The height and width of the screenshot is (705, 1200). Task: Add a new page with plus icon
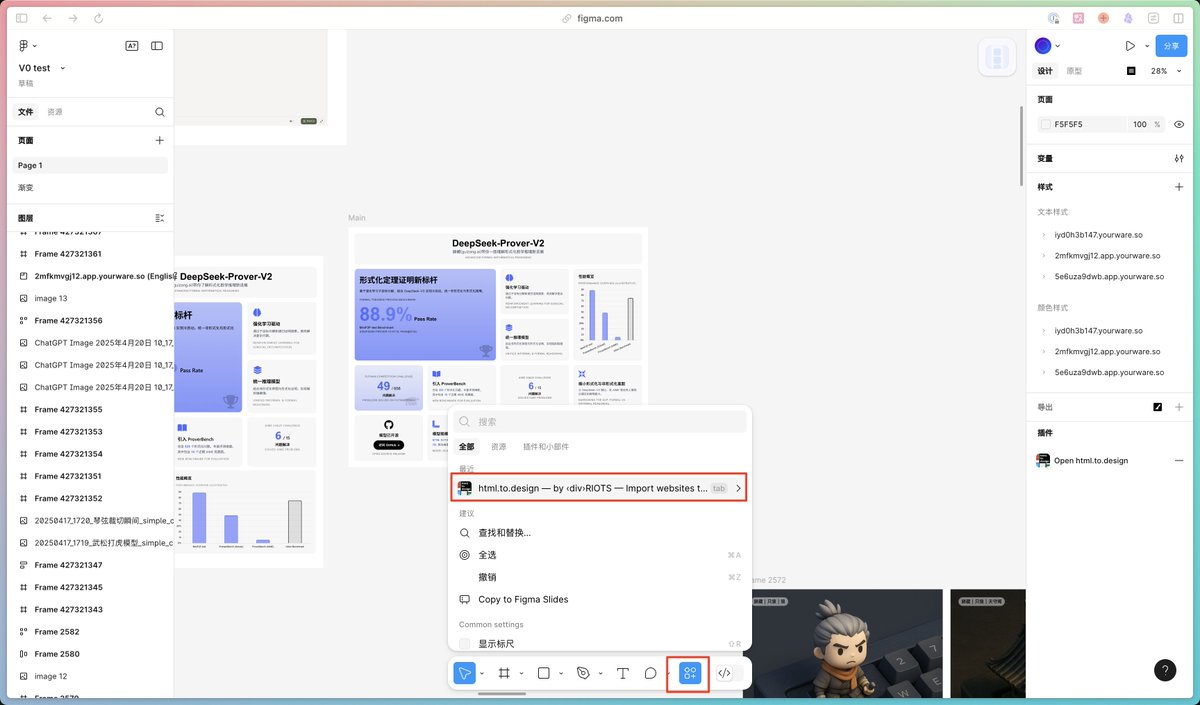159,140
